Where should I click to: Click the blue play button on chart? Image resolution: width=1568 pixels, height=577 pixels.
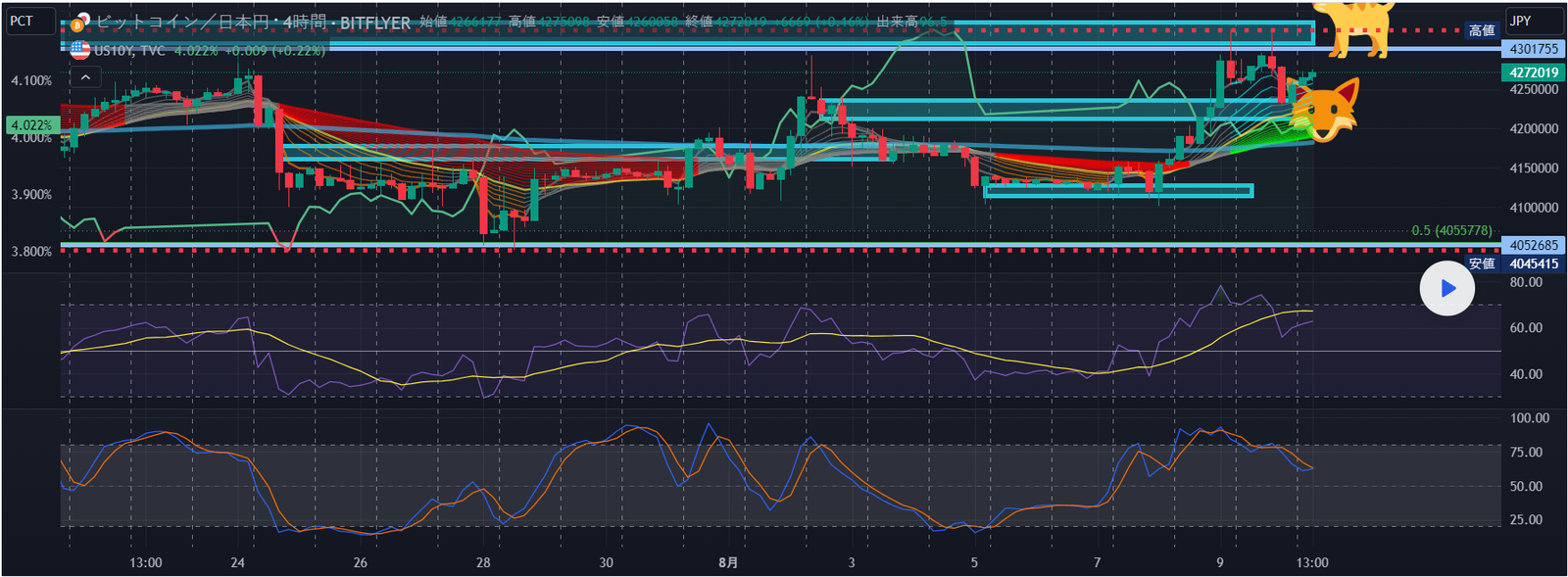pyautogui.click(x=1446, y=289)
